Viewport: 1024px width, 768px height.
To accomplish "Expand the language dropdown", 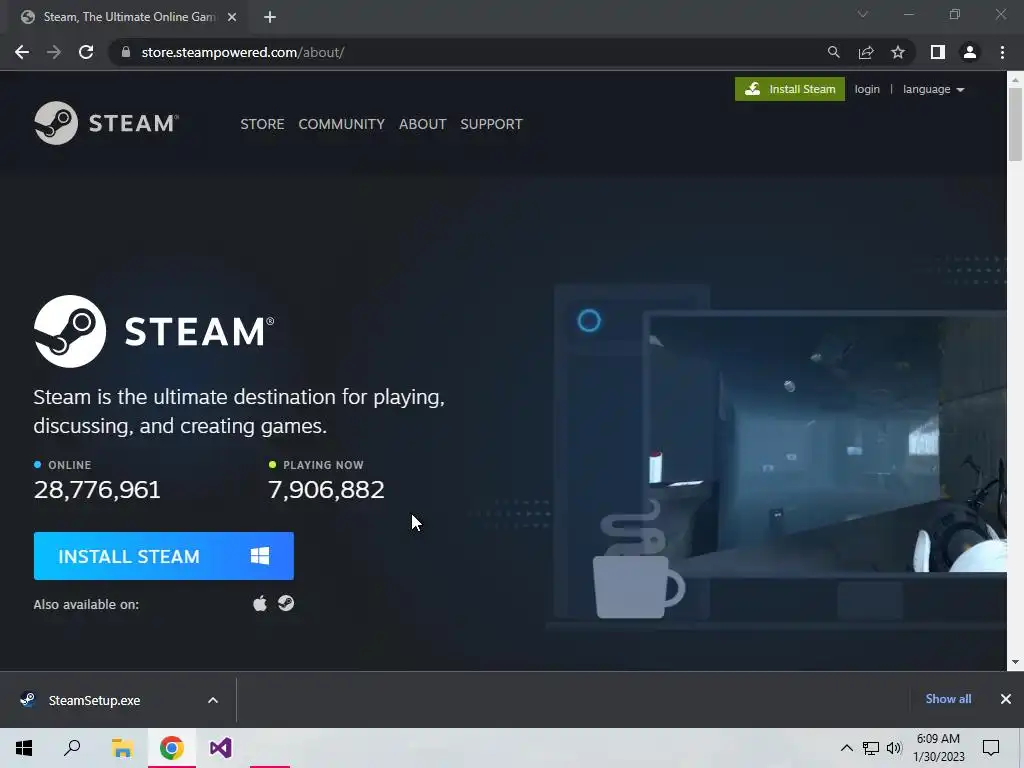I will pyautogui.click(x=933, y=89).
